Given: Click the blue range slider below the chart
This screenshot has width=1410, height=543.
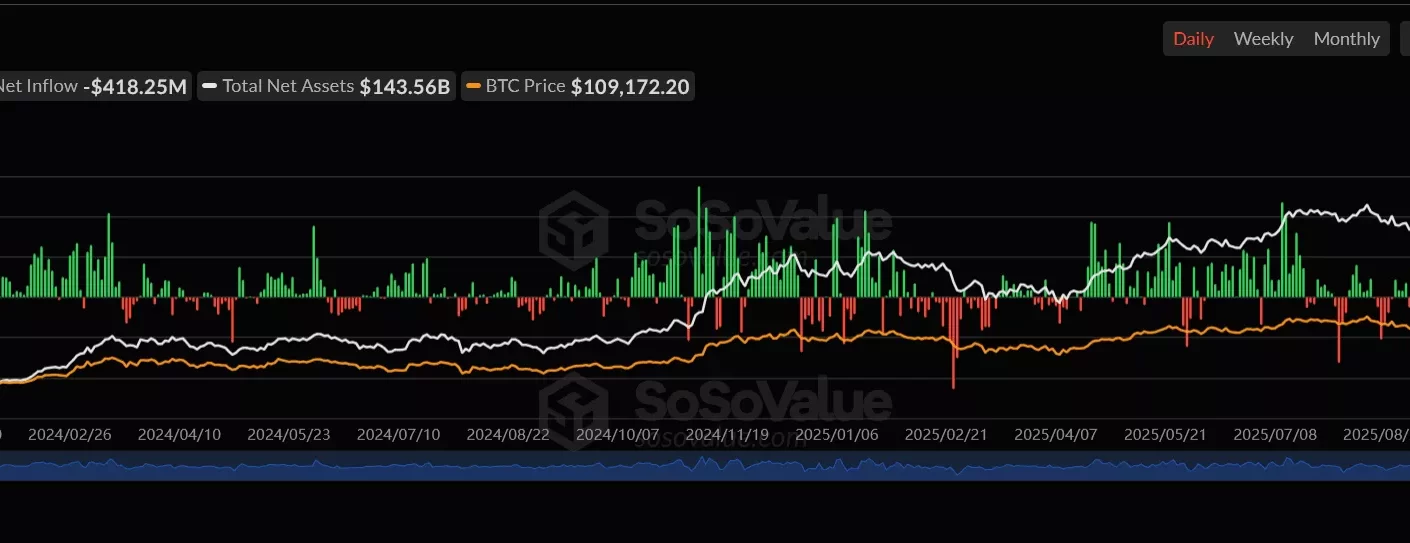Looking at the screenshot, I should coord(705,466).
